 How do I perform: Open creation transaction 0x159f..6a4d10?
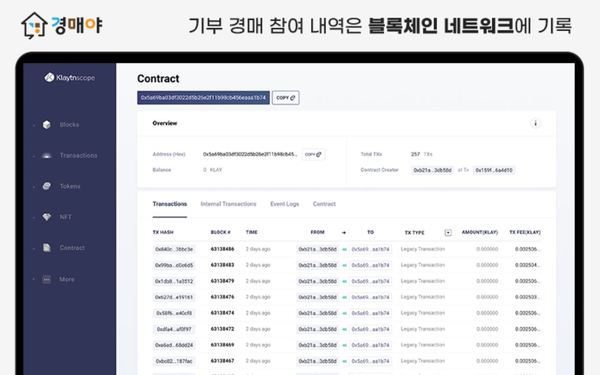[x=494, y=170]
